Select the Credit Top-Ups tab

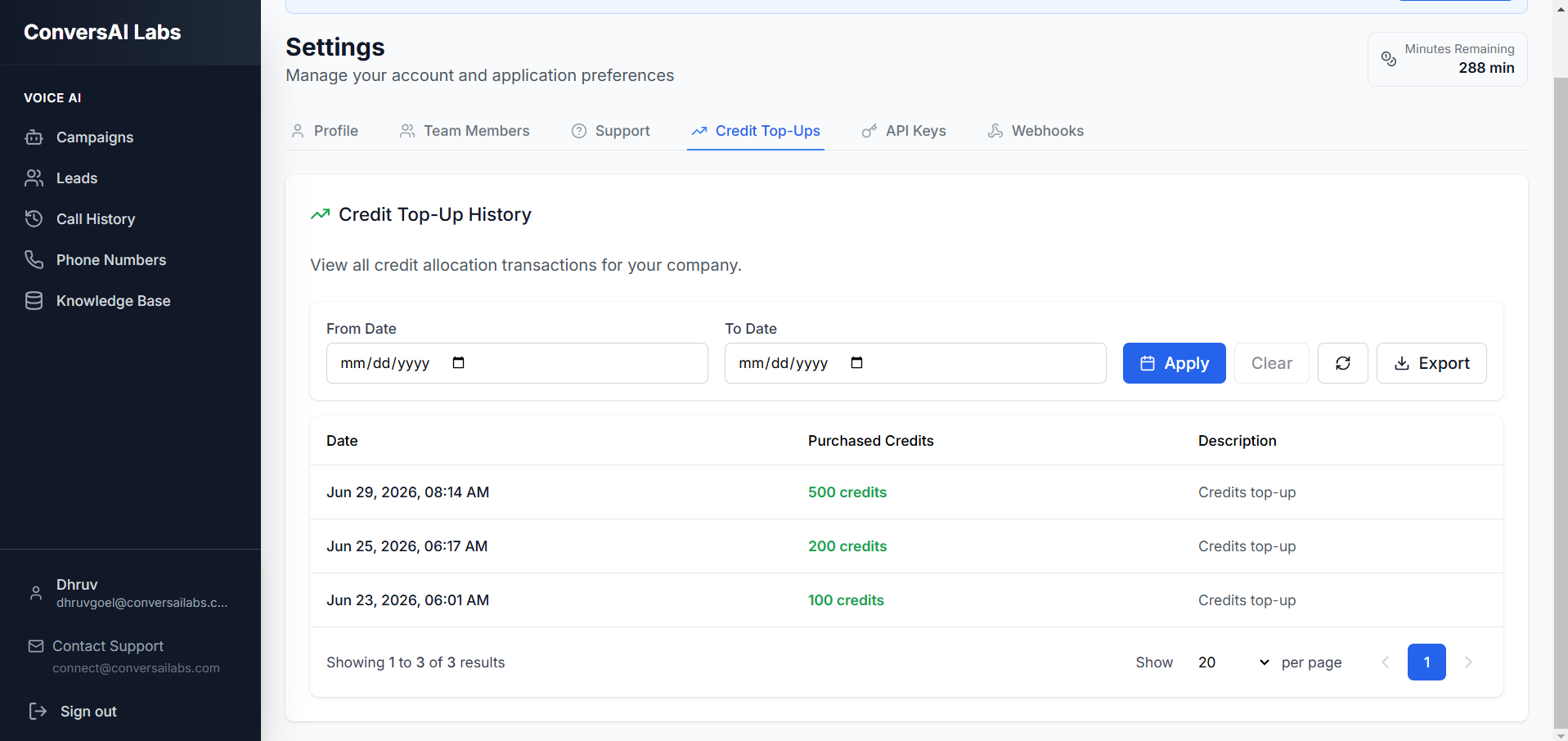(x=756, y=131)
